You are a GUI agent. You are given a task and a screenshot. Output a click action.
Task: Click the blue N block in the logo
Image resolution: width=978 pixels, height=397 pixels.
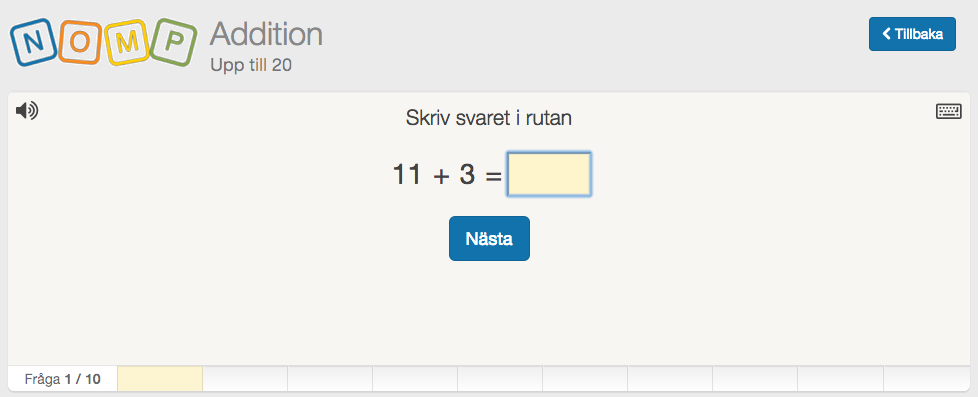[34, 42]
